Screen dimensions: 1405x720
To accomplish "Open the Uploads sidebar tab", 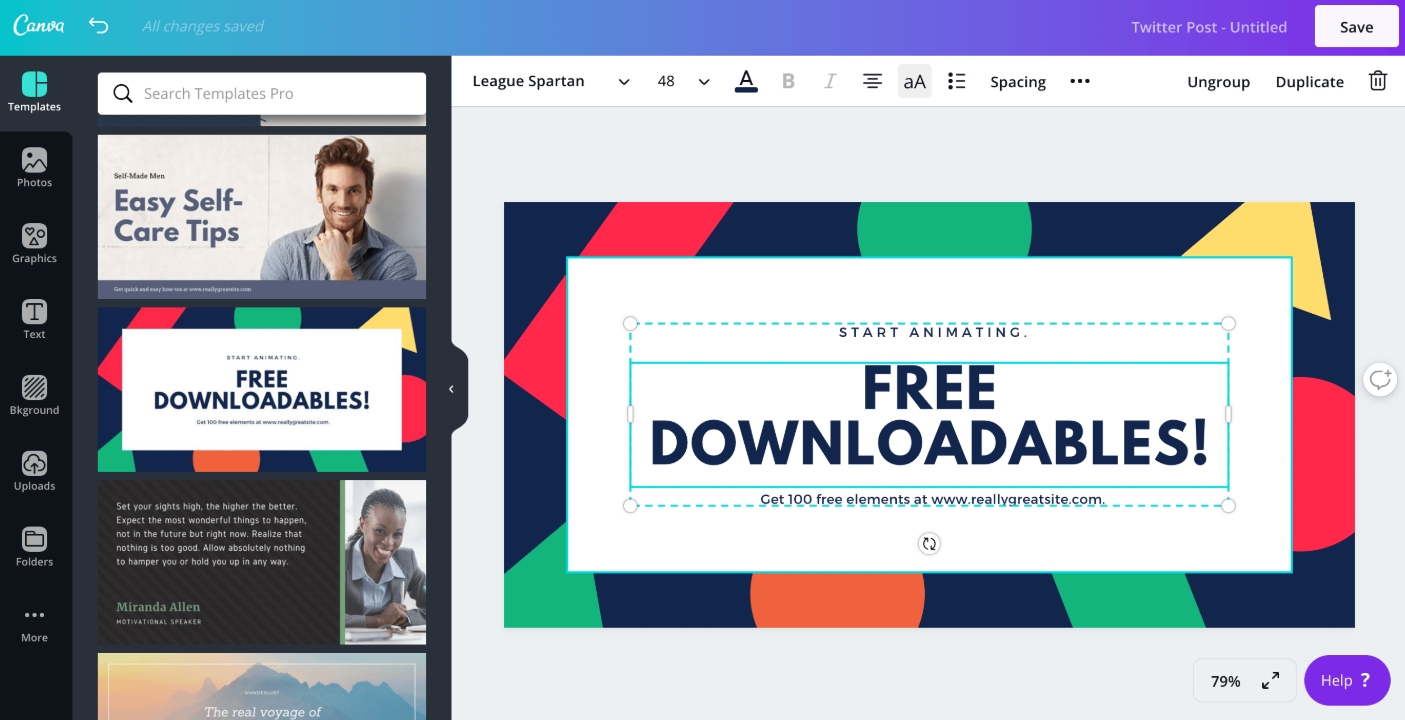I will (35, 472).
